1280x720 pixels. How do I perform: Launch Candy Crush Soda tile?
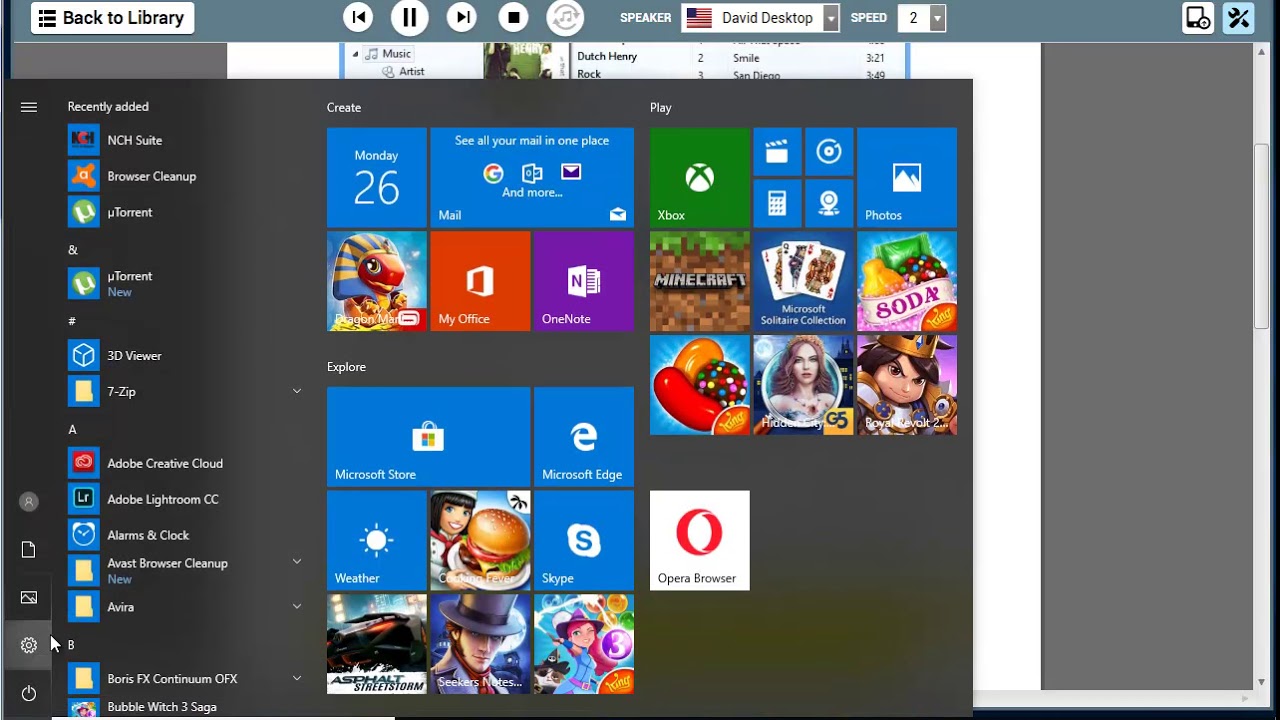tap(907, 281)
